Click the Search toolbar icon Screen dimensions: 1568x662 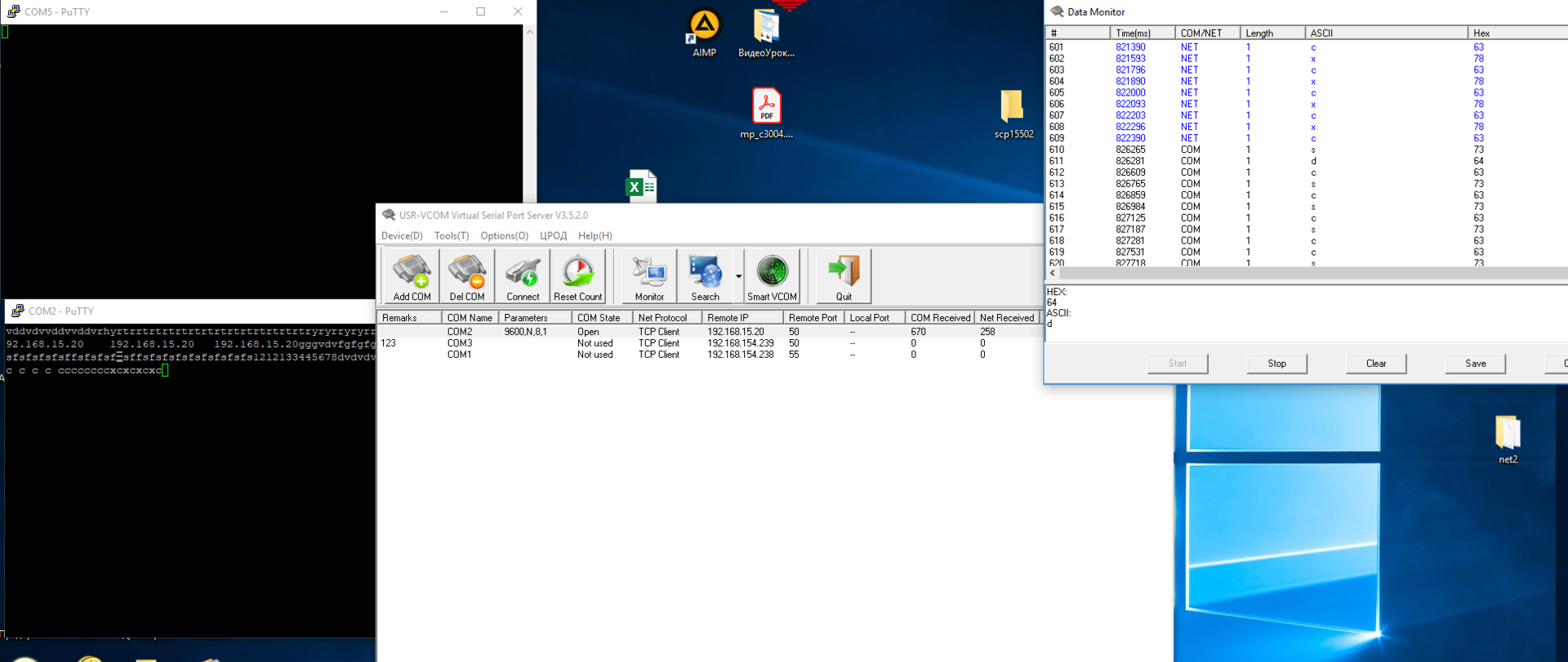click(x=705, y=277)
